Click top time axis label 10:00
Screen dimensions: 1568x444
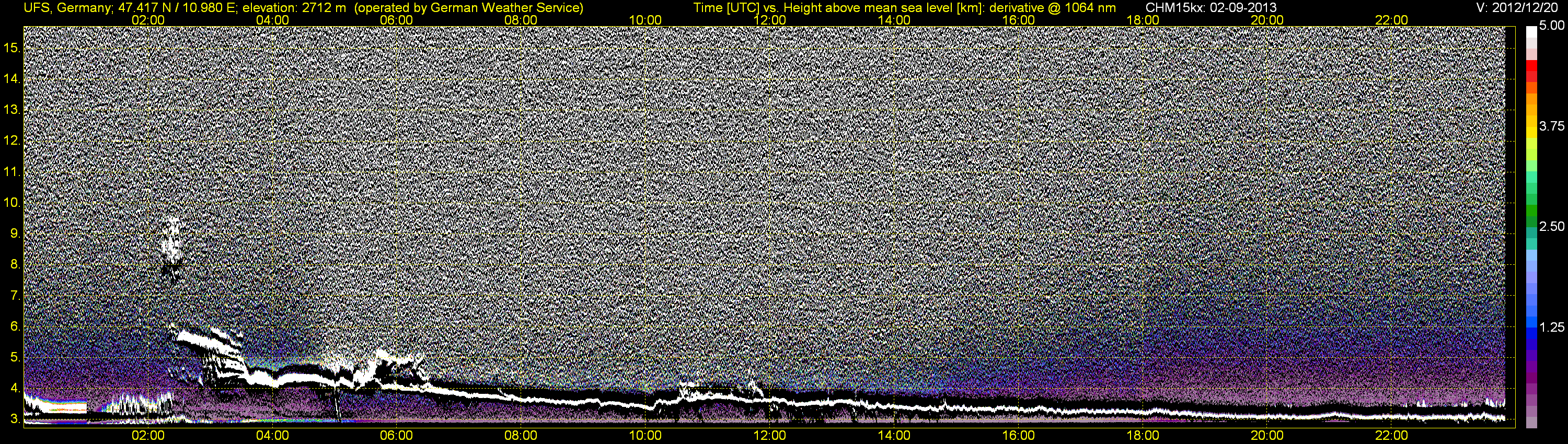[x=645, y=20]
